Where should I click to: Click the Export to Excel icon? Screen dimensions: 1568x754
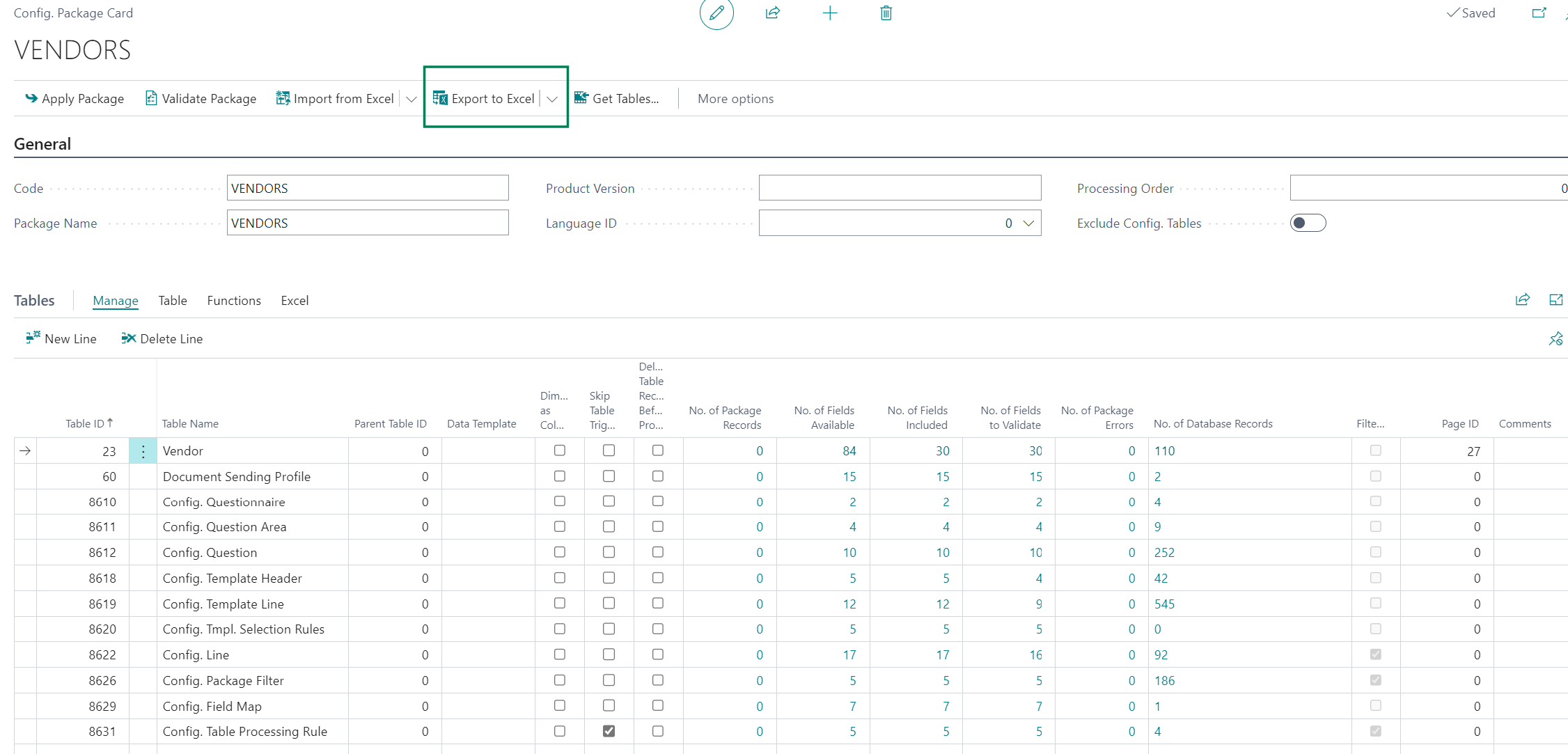click(x=440, y=98)
